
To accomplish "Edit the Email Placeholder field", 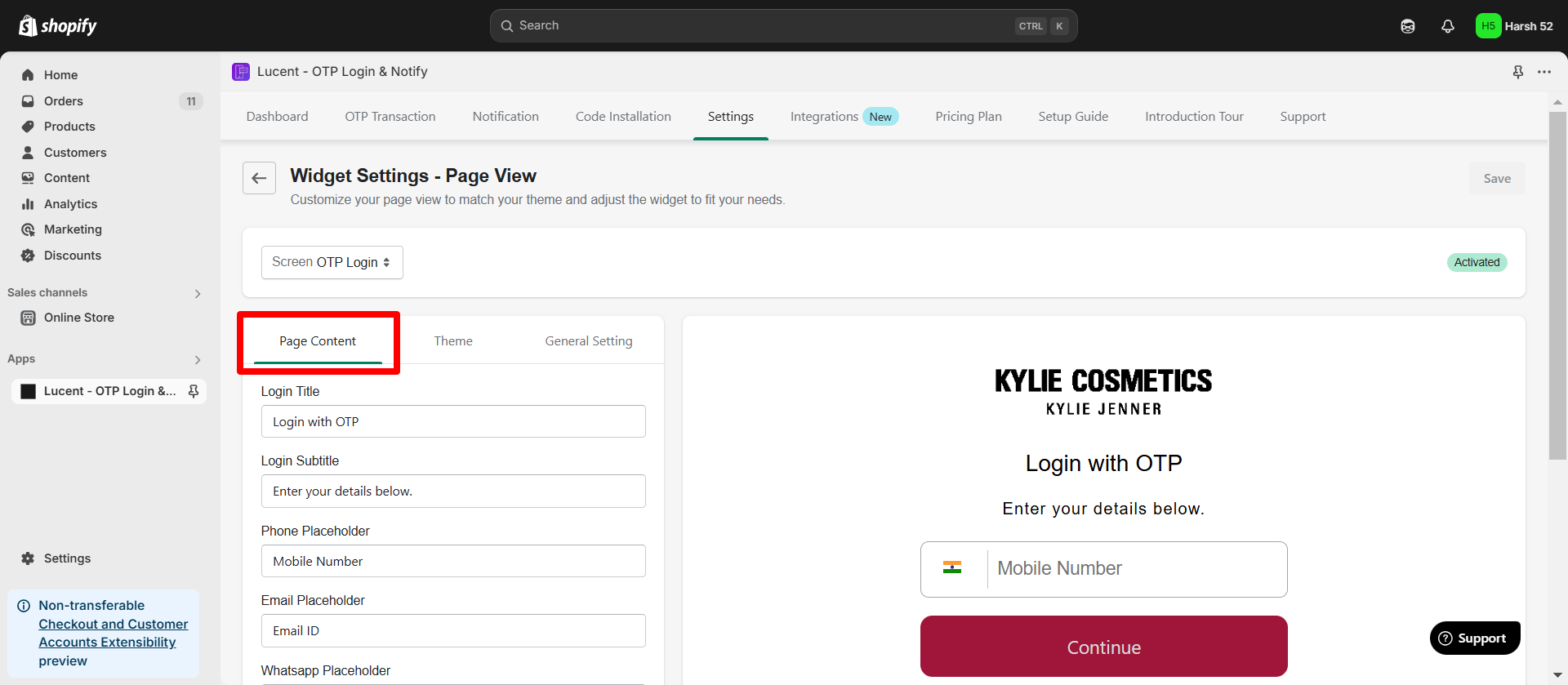I will pyautogui.click(x=453, y=630).
